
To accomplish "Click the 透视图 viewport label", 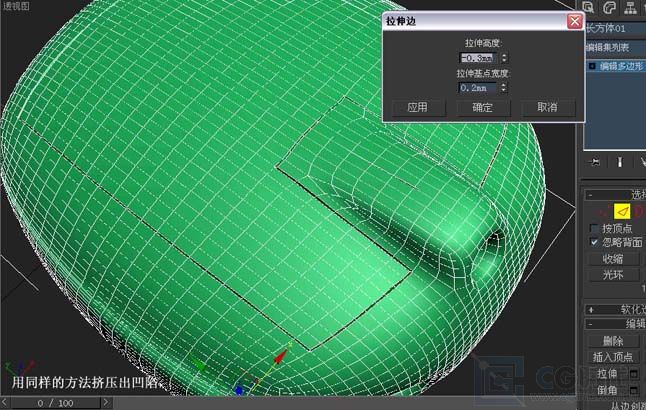I will click(x=17, y=6).
